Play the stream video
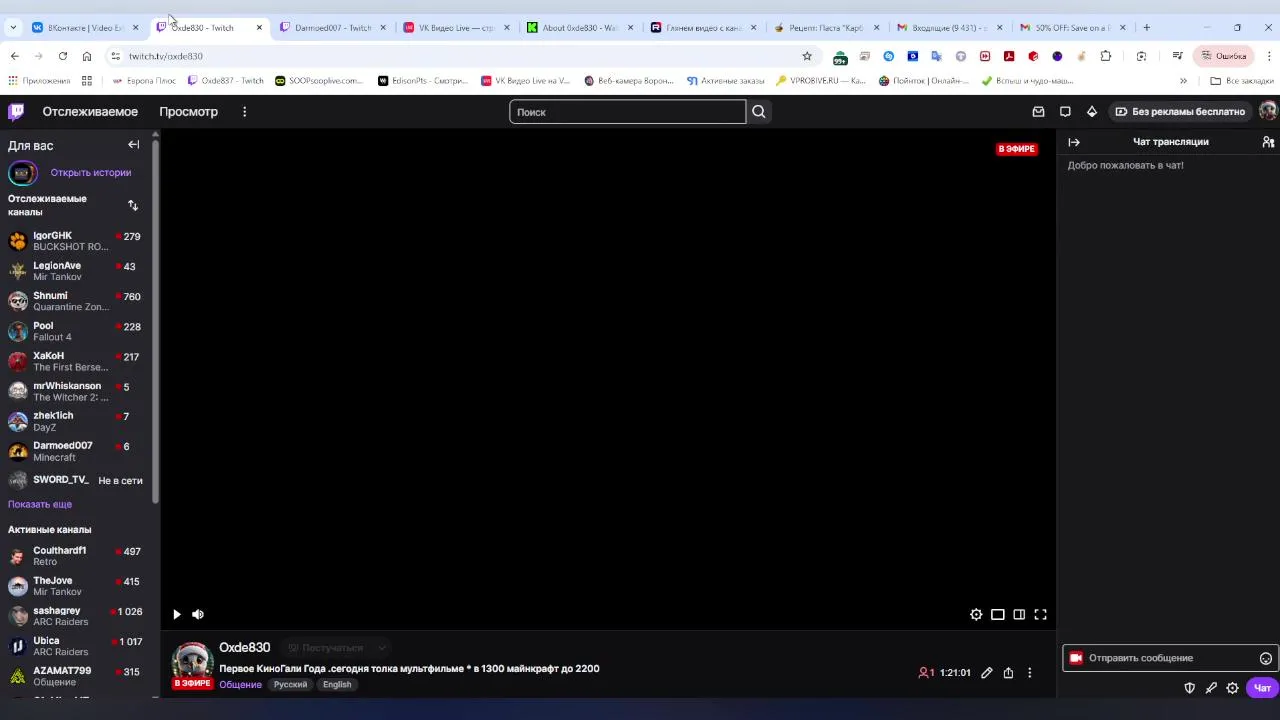 click(177, 614)
